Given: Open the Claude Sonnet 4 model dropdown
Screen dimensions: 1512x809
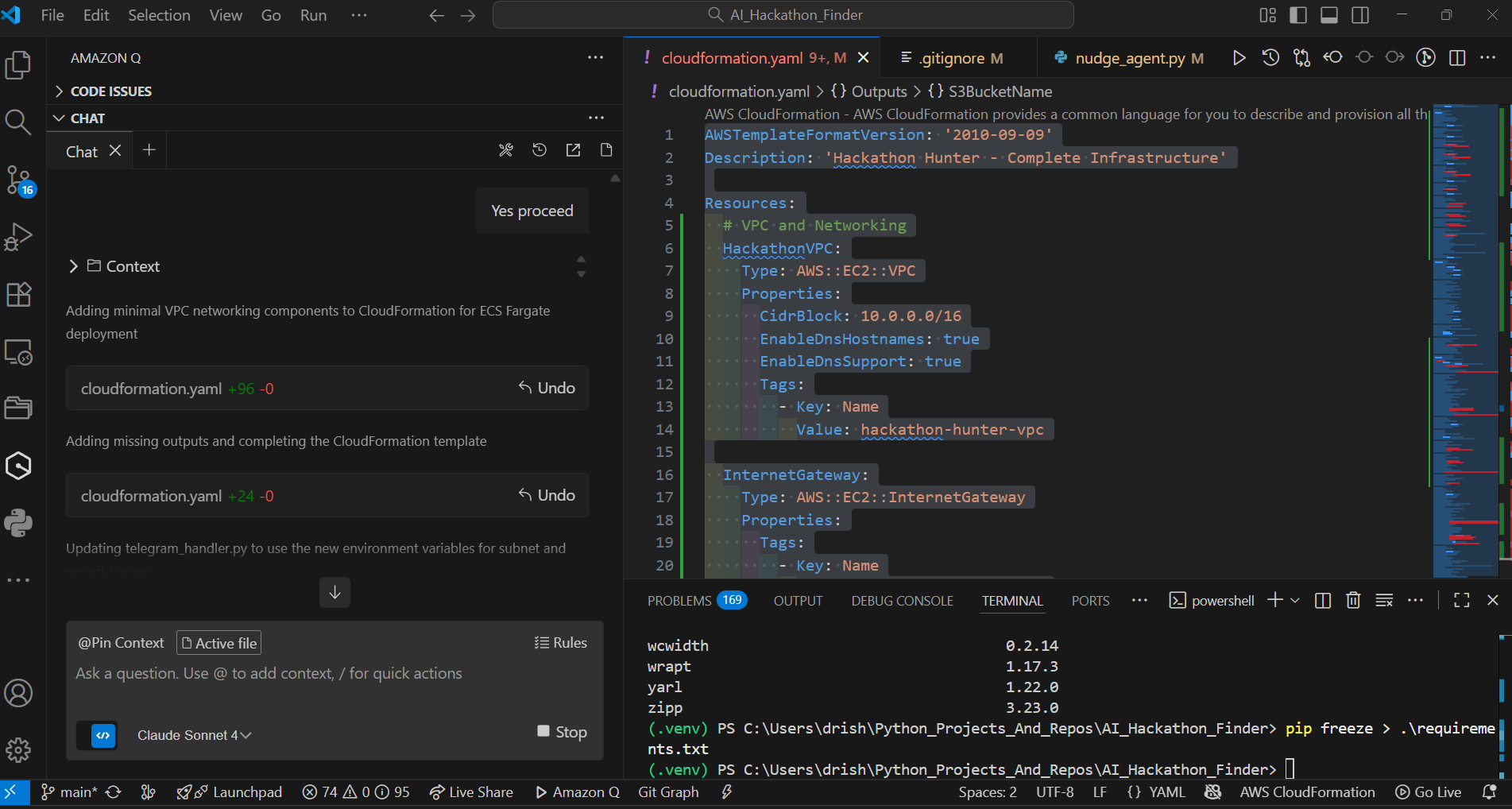Looking at the screenshot, I should 193,735.
